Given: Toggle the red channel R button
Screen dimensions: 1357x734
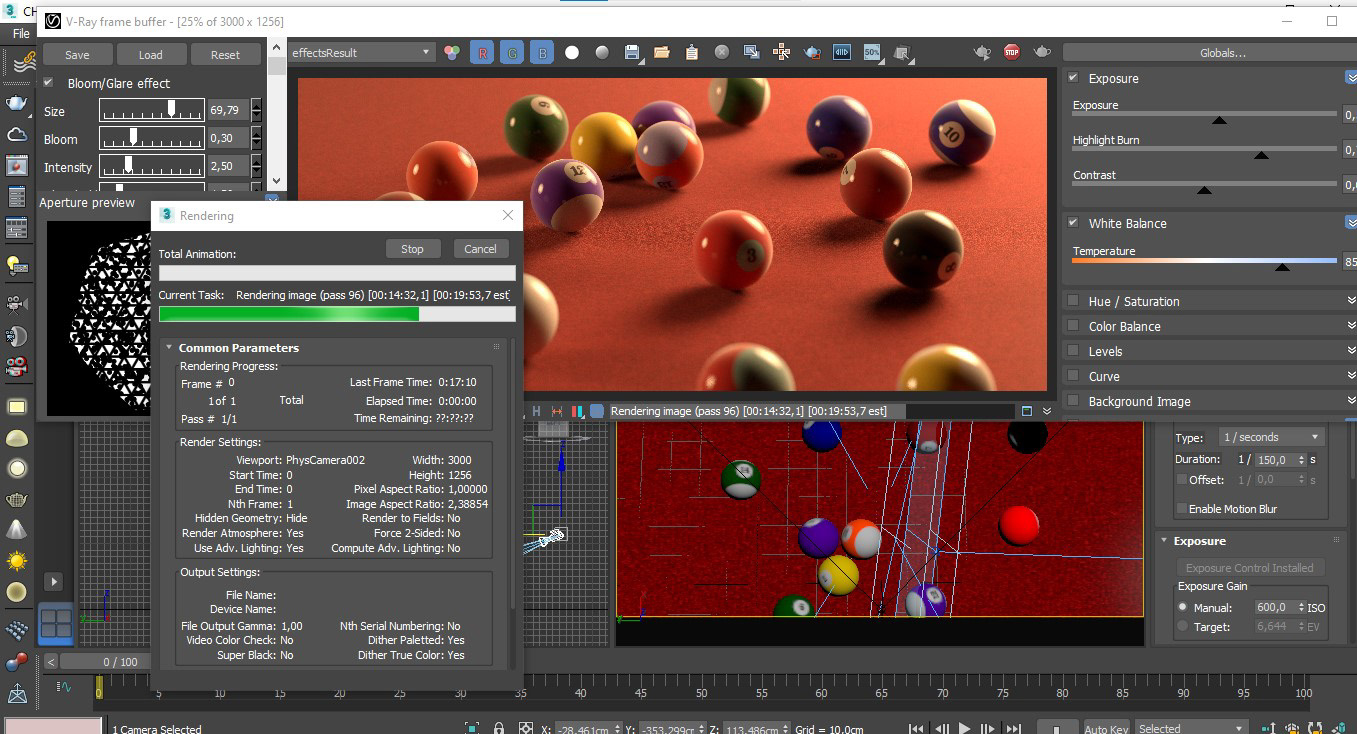Looking at the screenshot, I should 482,53.
